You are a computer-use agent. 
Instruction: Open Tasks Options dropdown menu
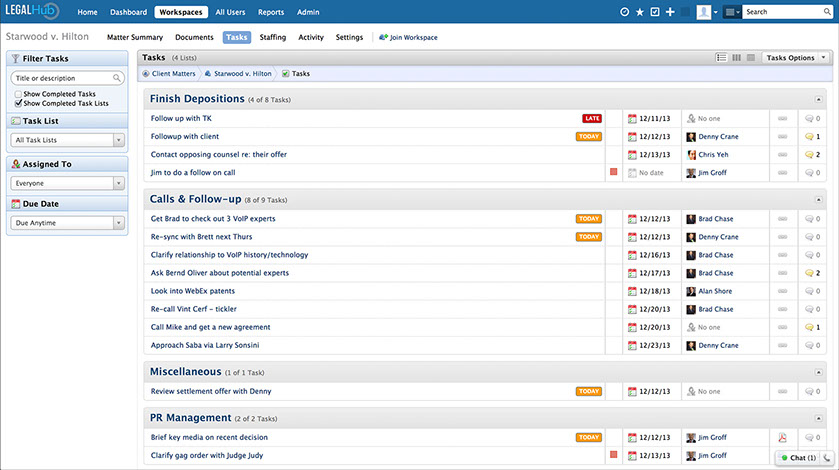(x=795, y=58)
